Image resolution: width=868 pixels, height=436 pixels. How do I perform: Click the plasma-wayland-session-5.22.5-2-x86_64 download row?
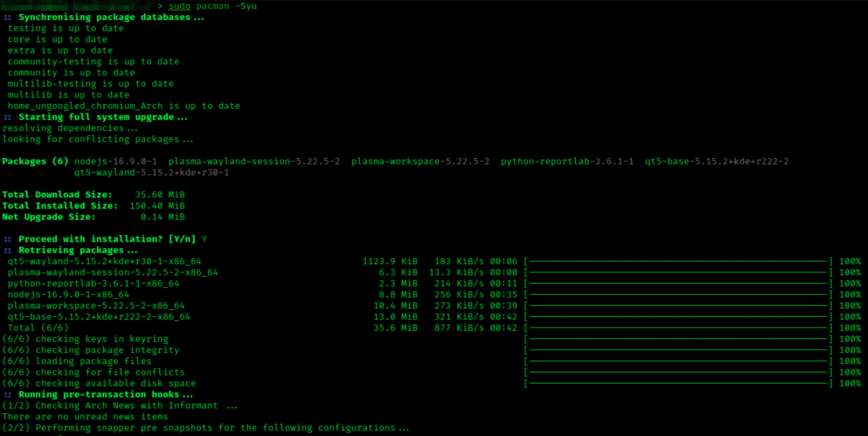(x=112, y=272)
